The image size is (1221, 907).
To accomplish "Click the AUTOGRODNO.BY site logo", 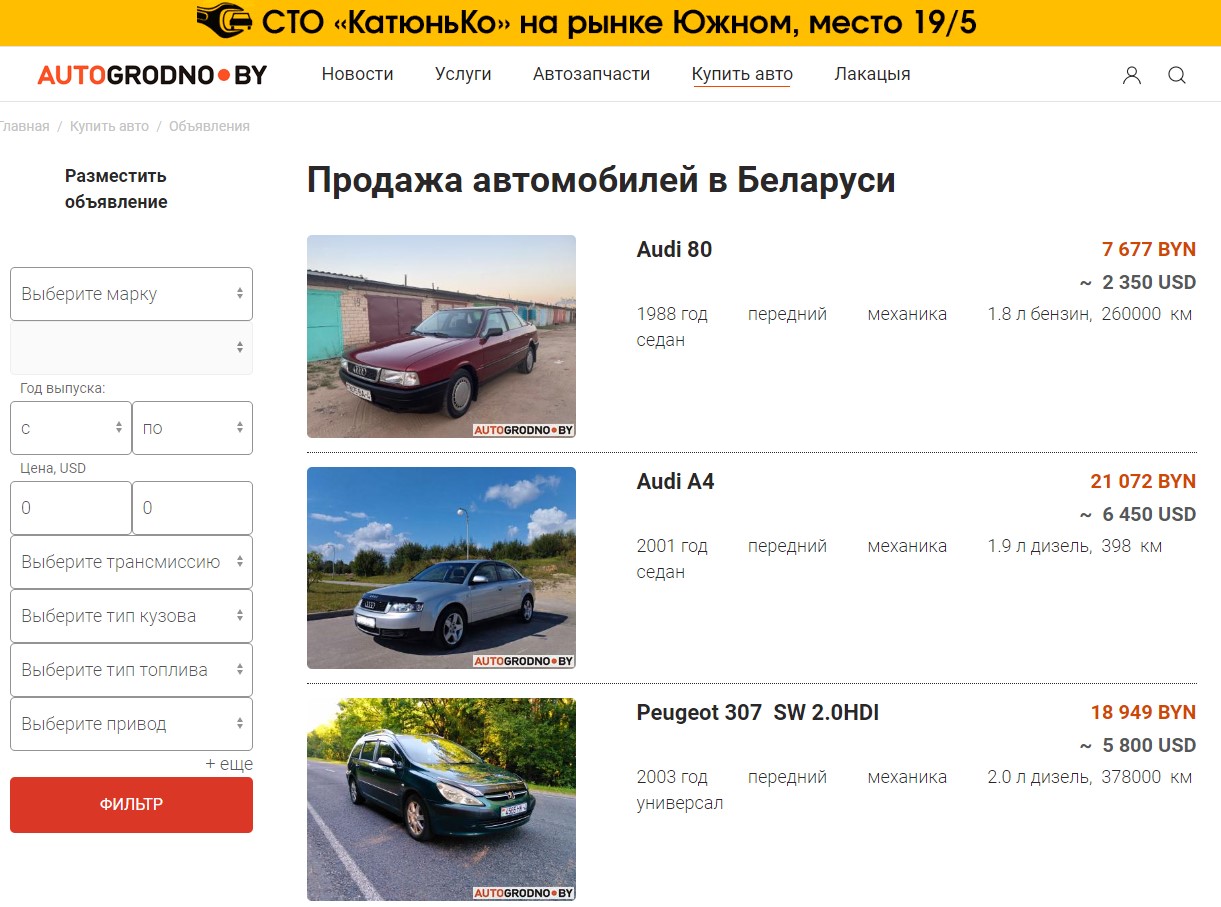I will click(152, 74).
